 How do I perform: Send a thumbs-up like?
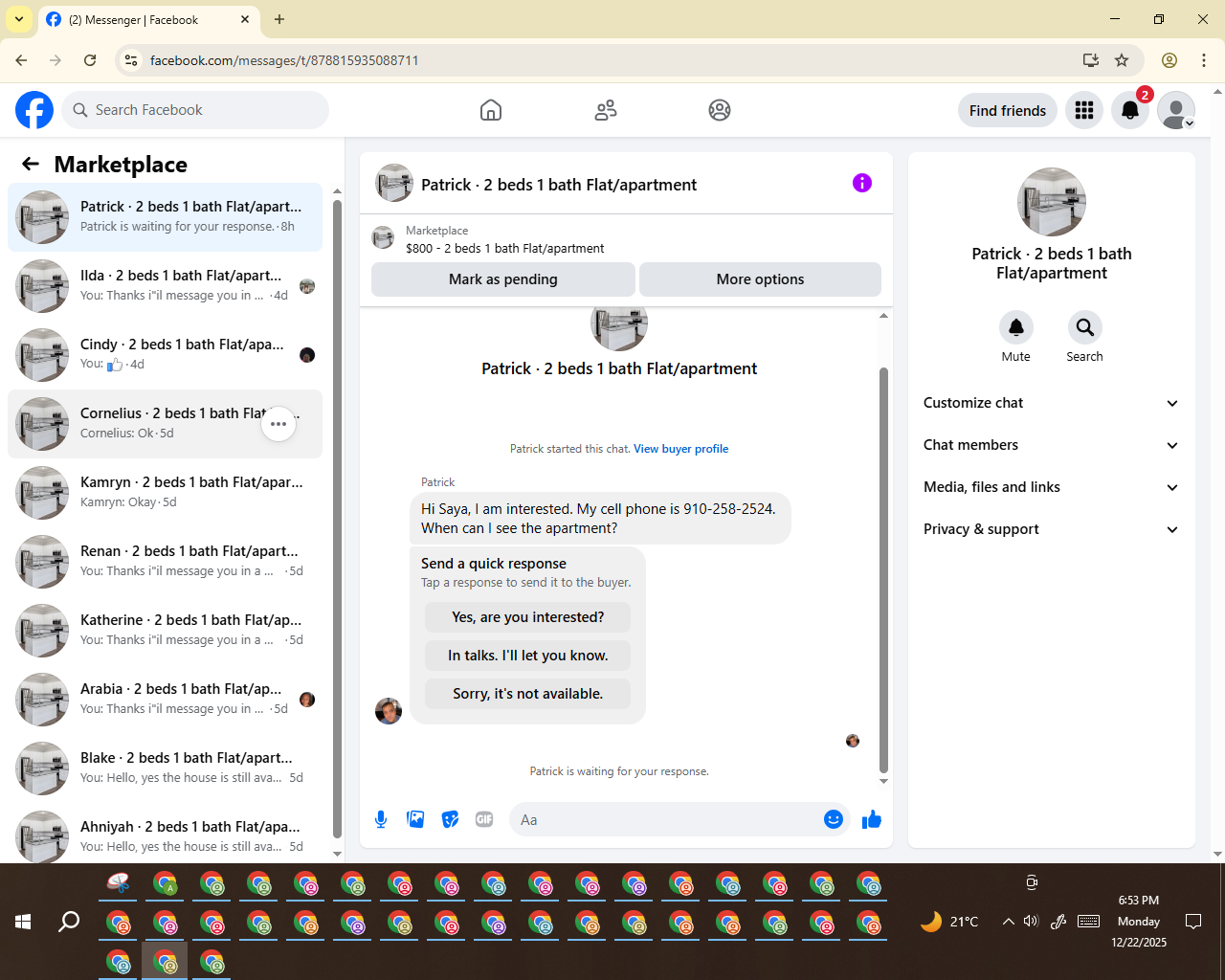(872, 819)
